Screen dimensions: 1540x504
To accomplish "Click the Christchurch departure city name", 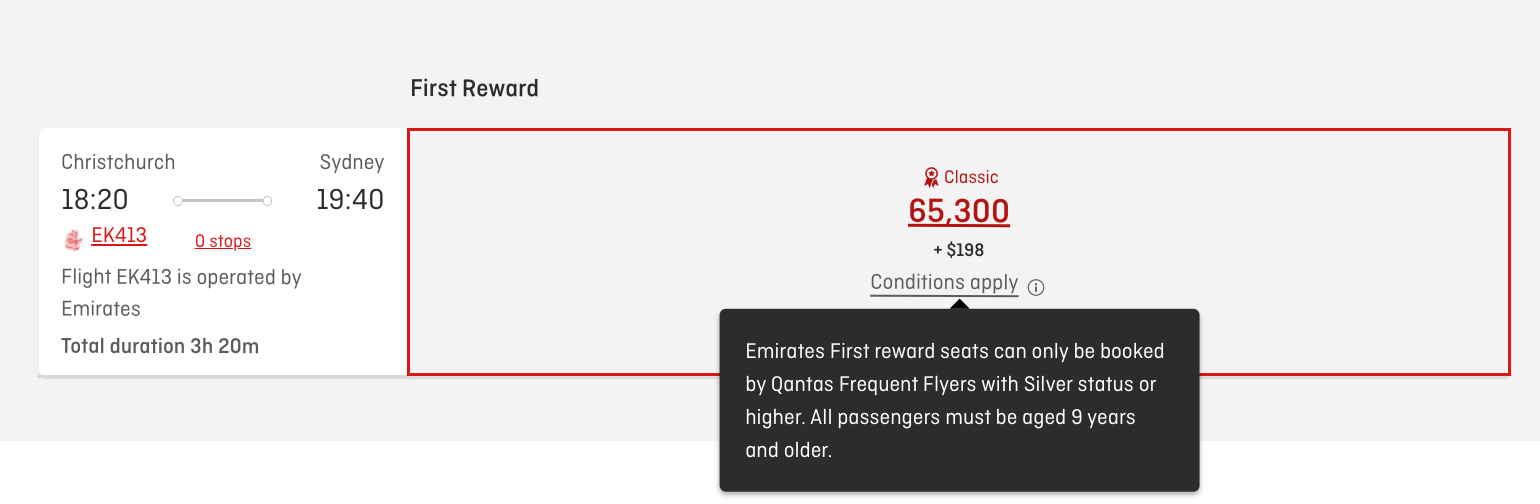I will click(x=118, y=162).
